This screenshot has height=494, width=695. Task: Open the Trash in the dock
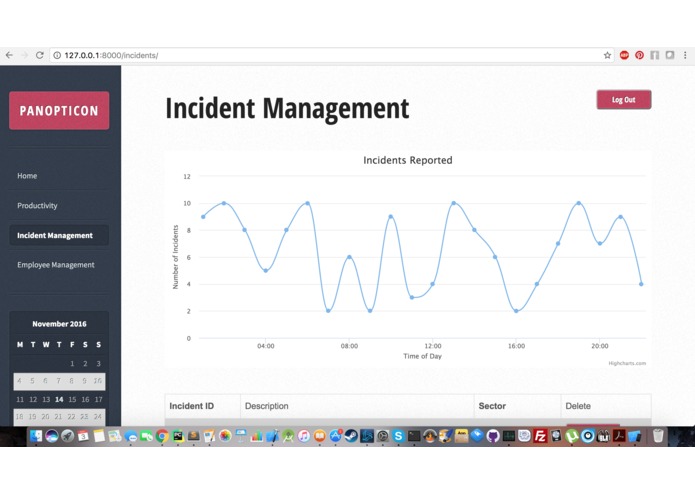[658, 436]
